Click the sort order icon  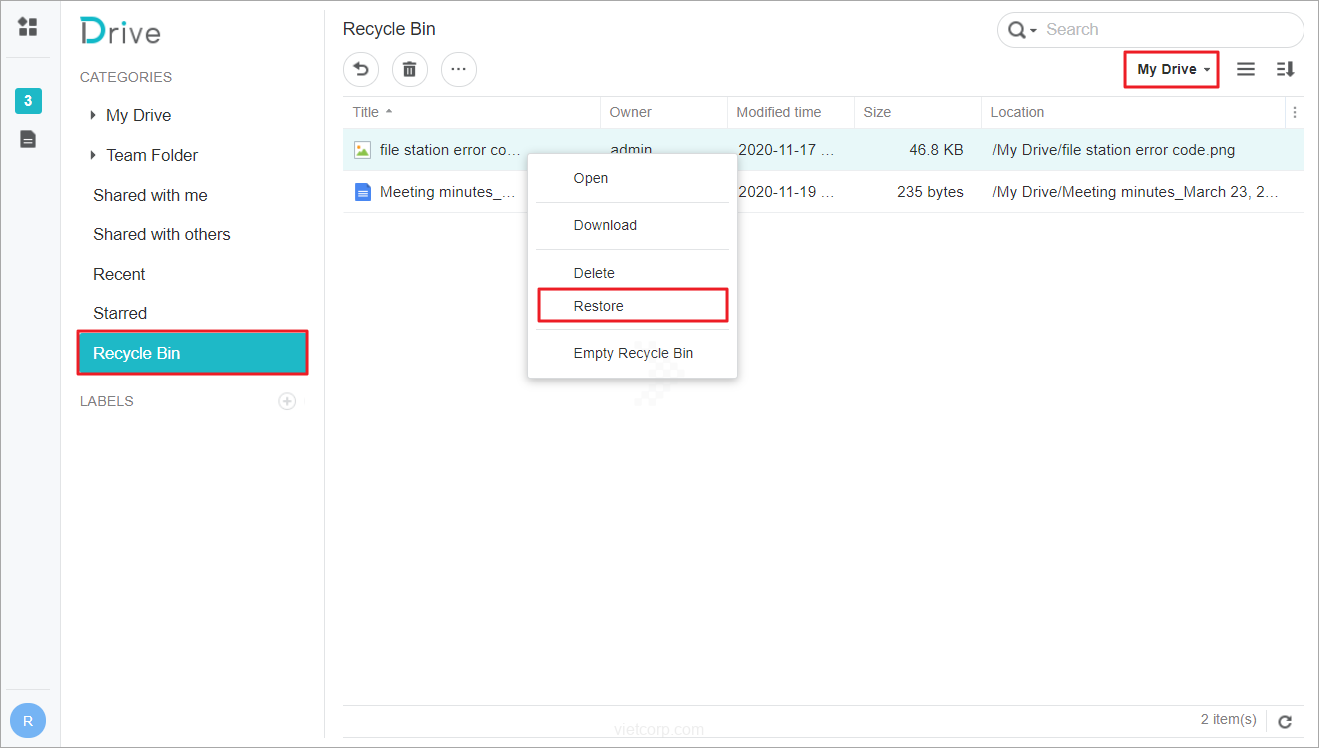1285,69
